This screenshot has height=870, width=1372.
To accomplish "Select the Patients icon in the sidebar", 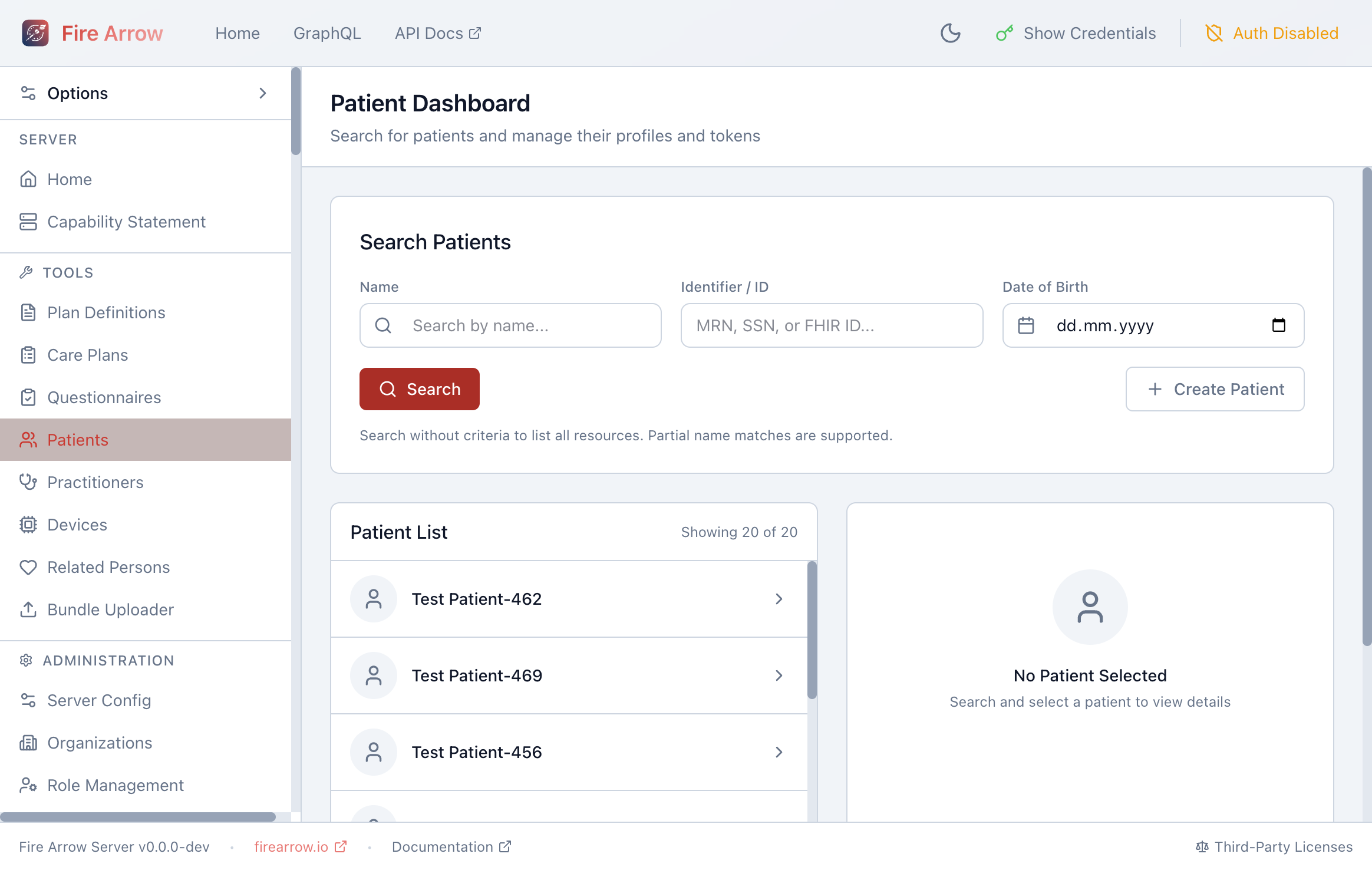I will pos(28,439).
